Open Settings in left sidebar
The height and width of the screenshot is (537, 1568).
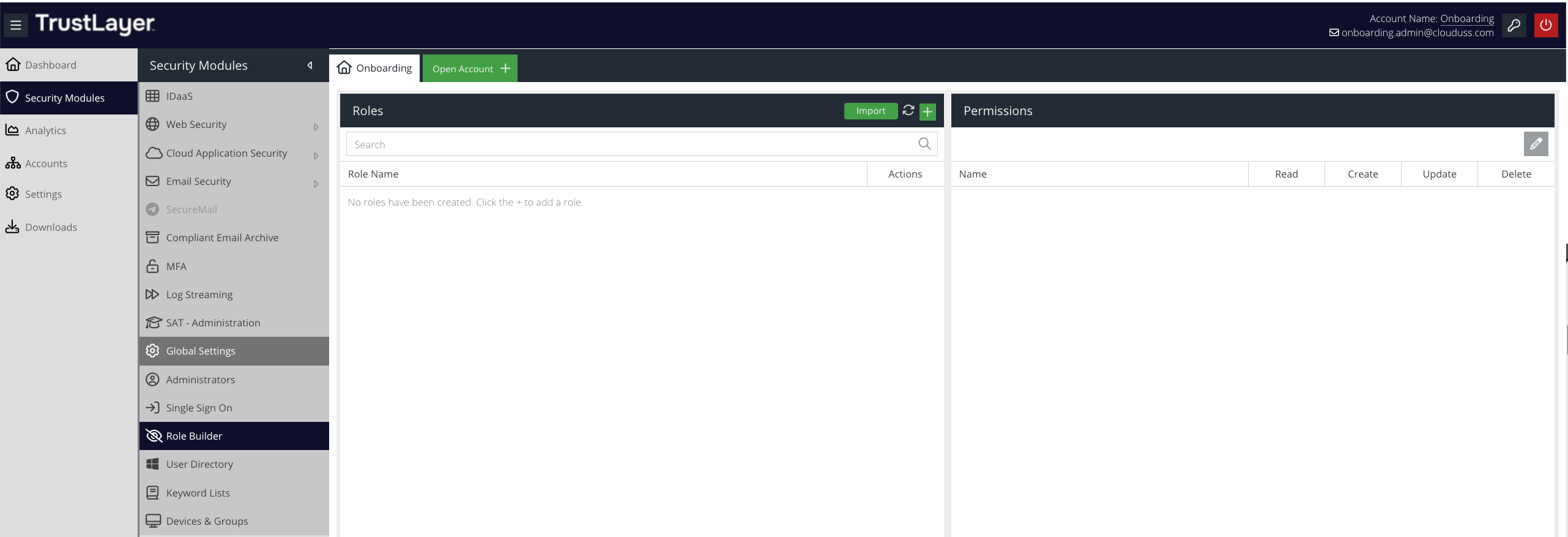click(x=69, y=194)
